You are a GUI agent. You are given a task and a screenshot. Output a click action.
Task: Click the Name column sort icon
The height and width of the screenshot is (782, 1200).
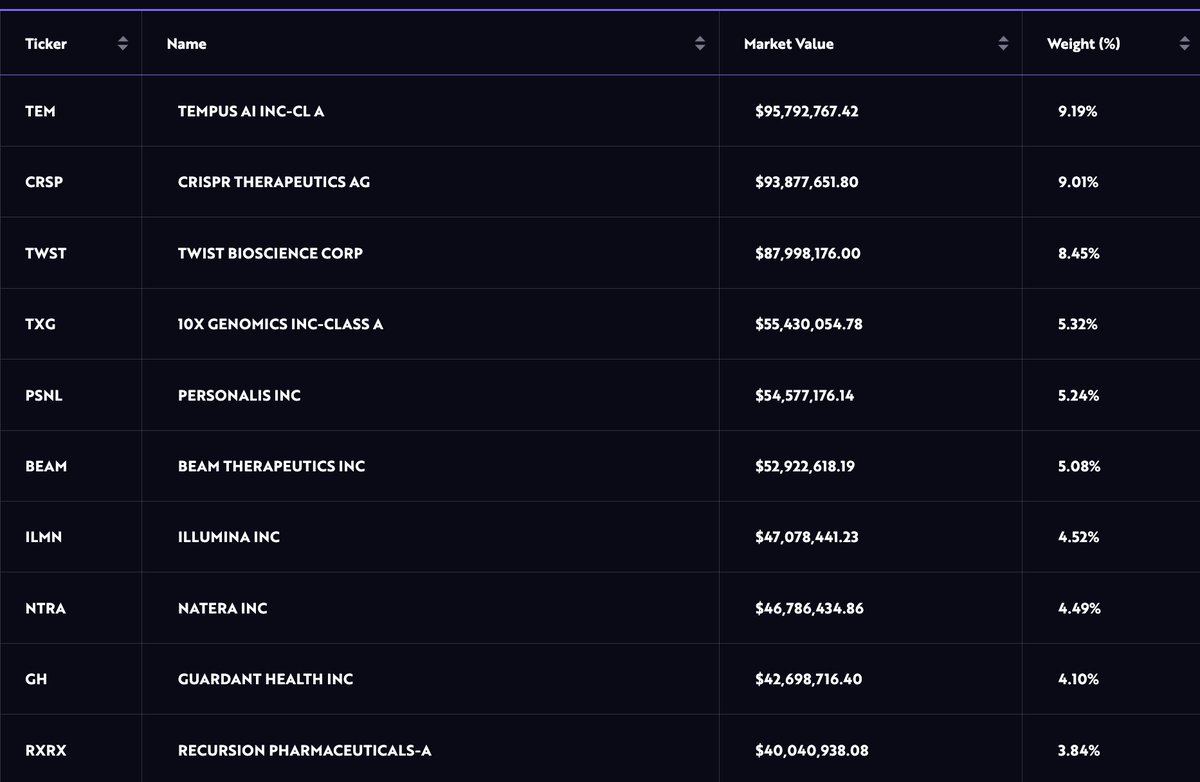[x=700, y=44]
